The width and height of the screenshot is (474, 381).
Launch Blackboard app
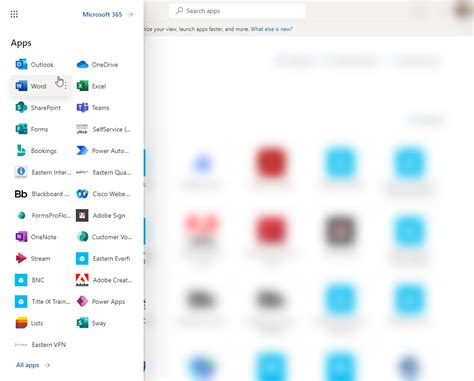click(42, 194)
